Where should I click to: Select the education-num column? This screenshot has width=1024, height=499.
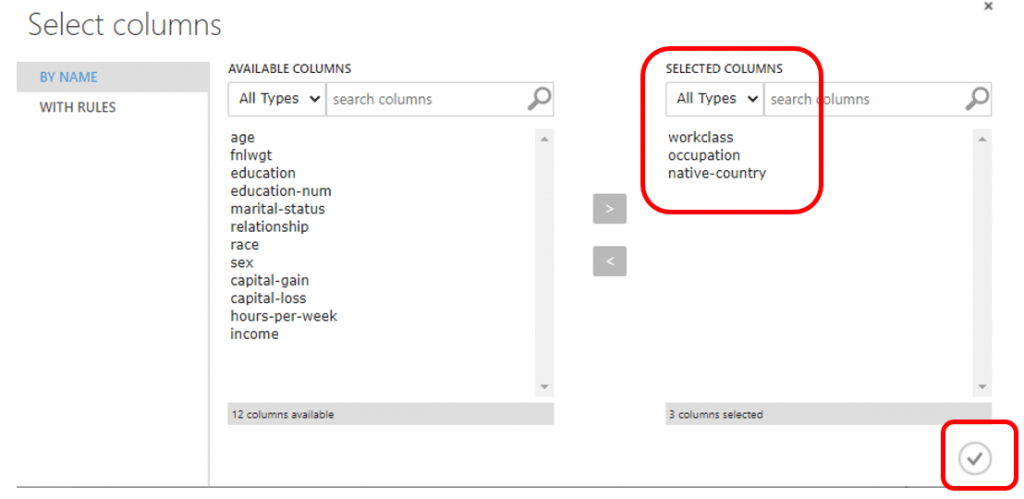point(281,191)
